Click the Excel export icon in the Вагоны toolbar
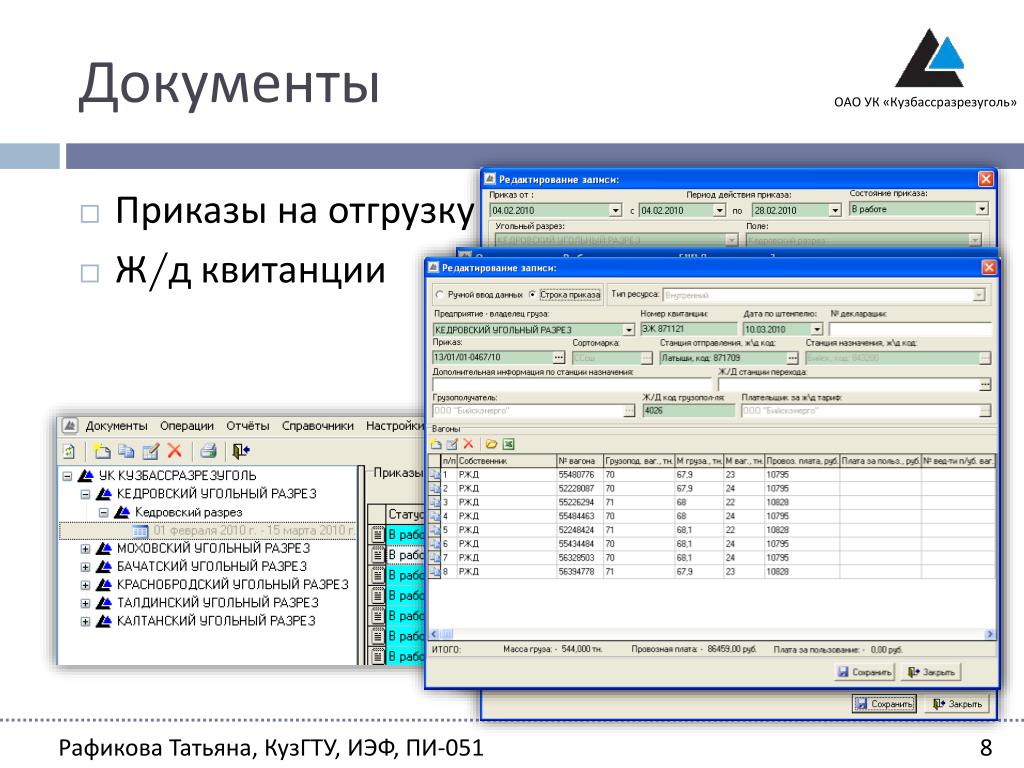 pyautogui.click(x=509, y=445)
